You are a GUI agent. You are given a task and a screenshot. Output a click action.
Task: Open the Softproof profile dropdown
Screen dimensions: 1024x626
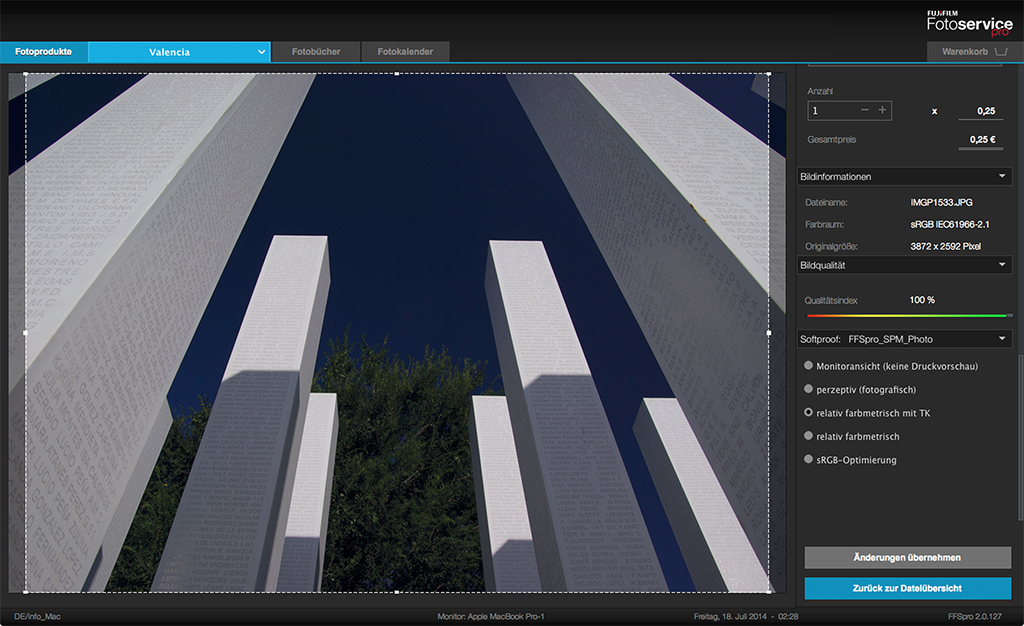click(x=1002, y=340)
